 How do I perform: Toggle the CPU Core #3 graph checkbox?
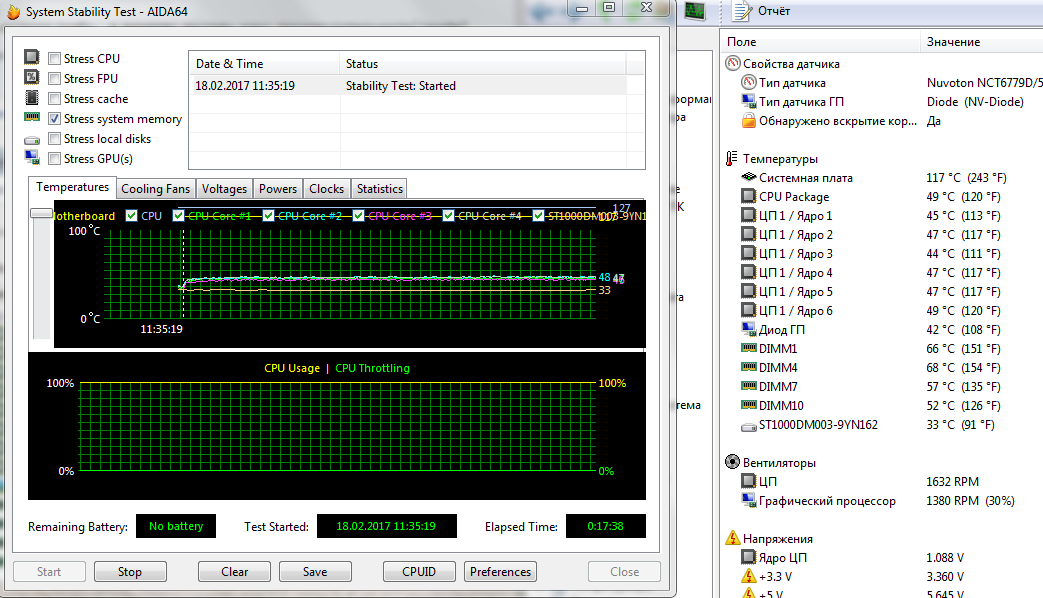click(x=359, y=216)
